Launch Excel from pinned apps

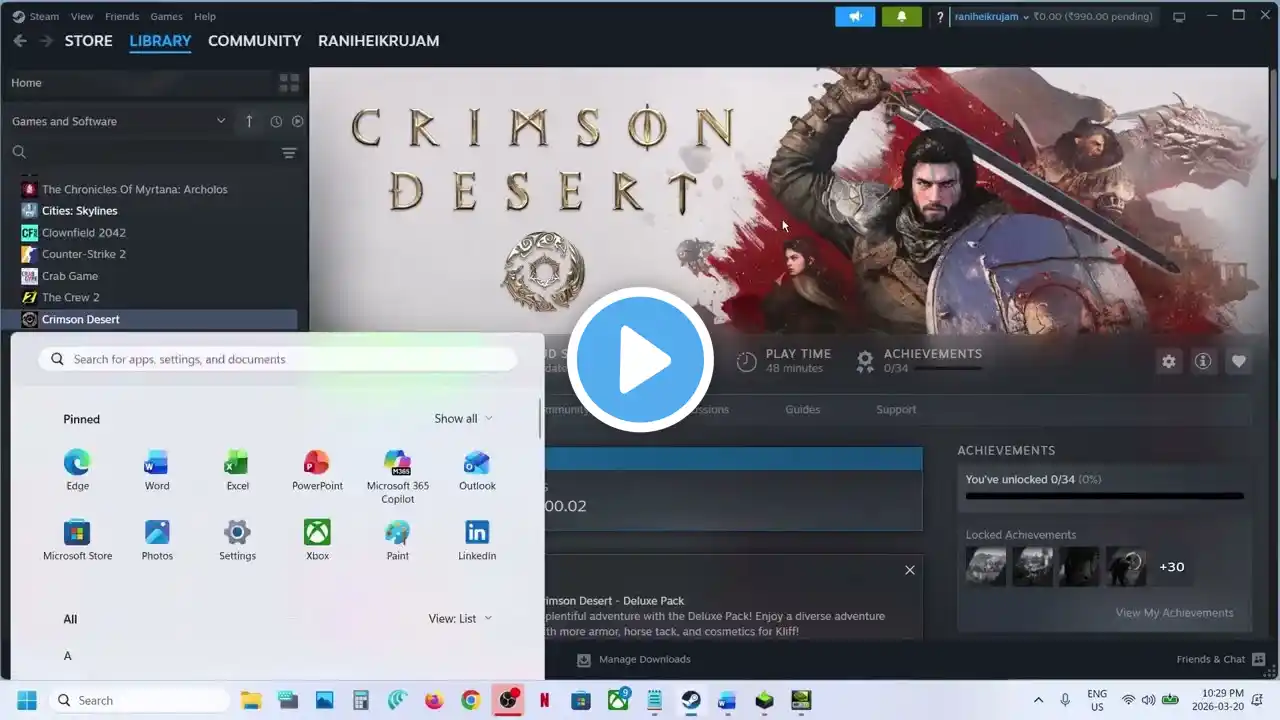(x=237, y=470)
